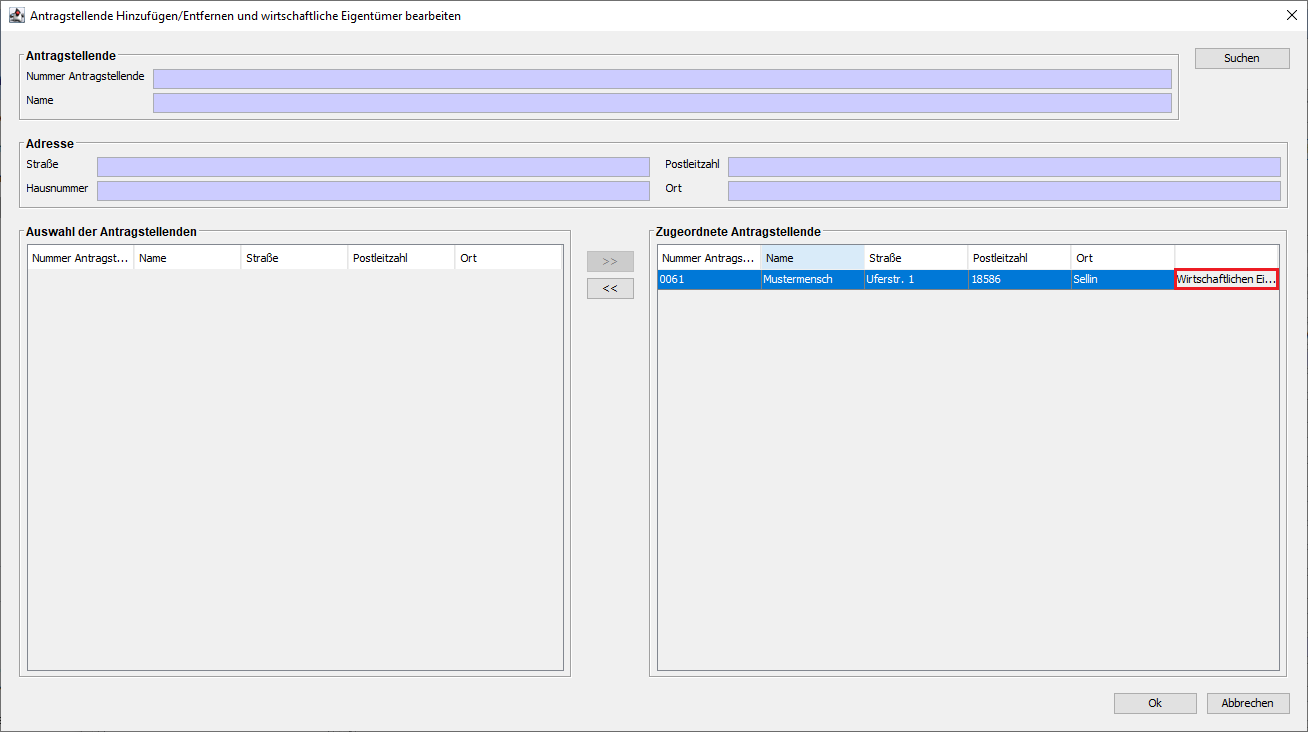Cancel with the Abbrechen button

pos(1247,703)
